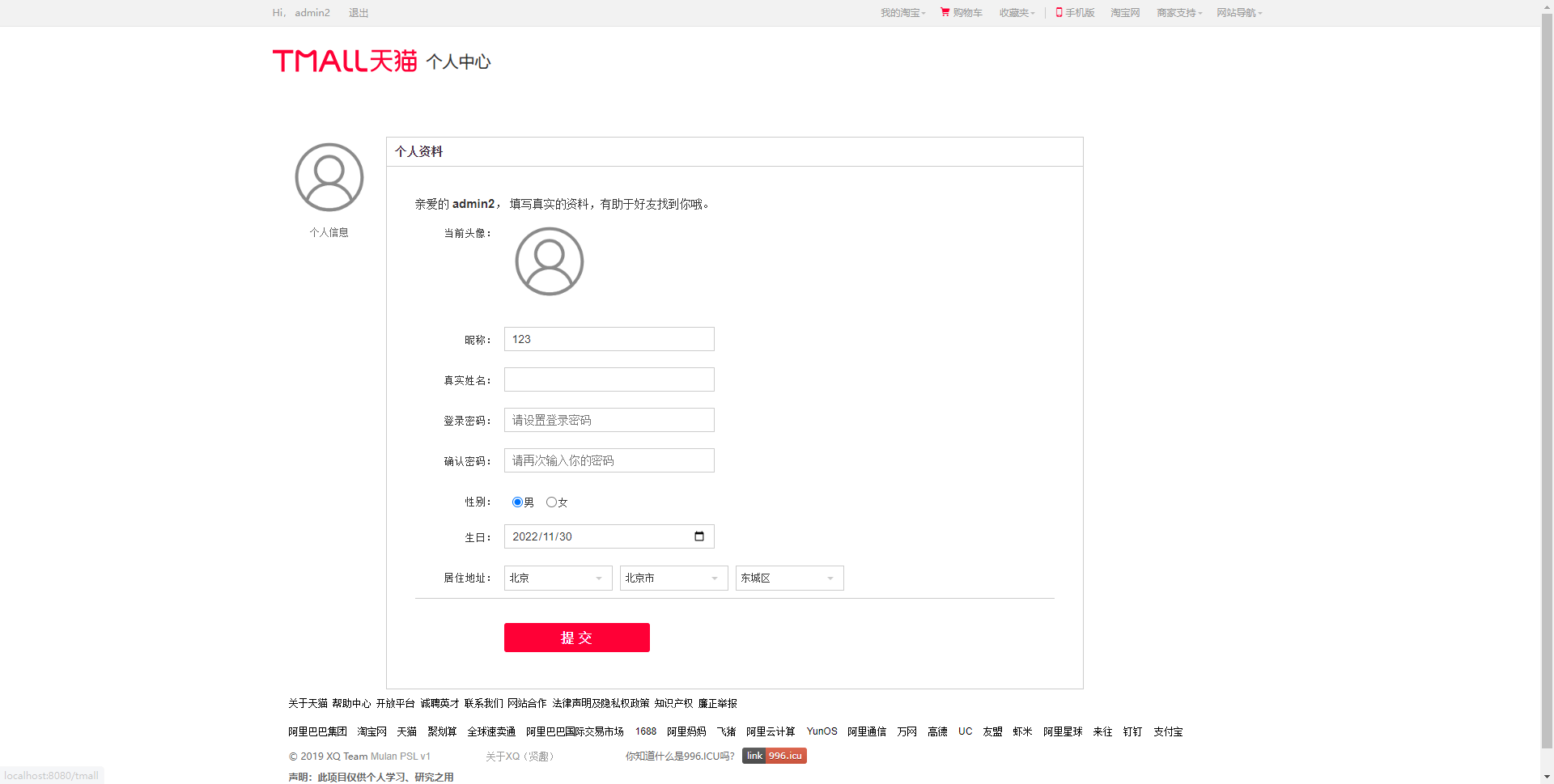Open the 虾米 footer link

(1023, 731)
